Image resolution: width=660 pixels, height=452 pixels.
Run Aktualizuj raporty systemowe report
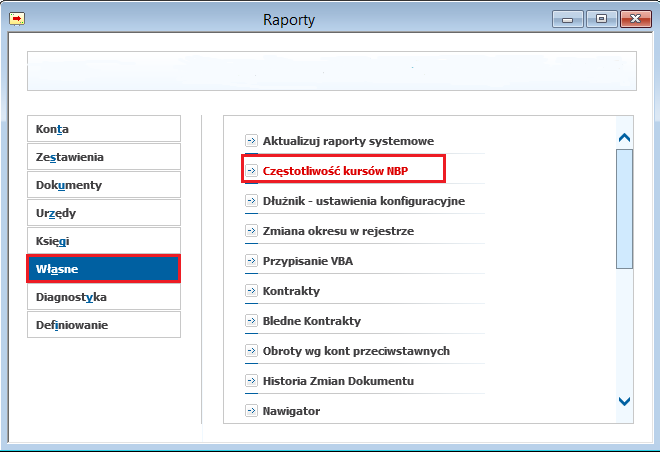click(x=348, y=141)
